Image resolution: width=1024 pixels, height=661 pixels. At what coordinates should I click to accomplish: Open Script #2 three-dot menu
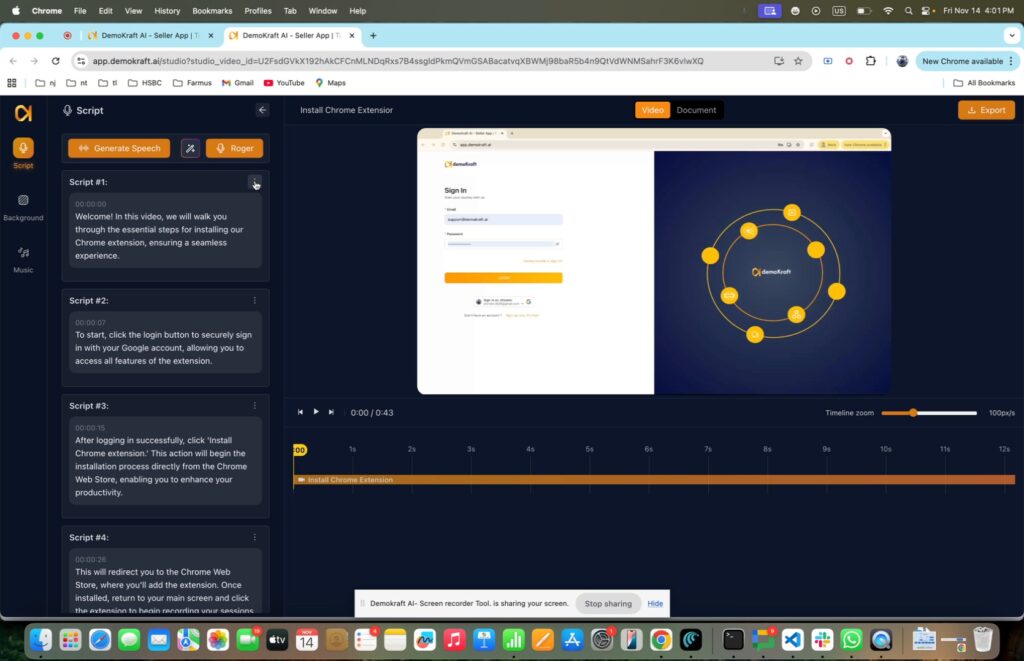pos(255,300)
